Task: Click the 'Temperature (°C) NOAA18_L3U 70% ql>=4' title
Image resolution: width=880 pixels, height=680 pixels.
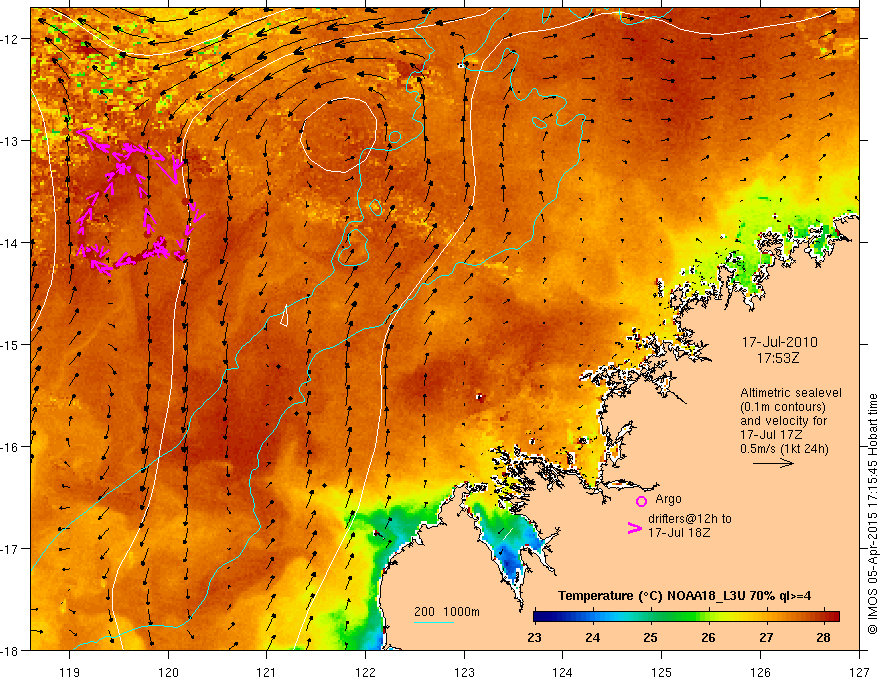Action: [x=684, y=596]
